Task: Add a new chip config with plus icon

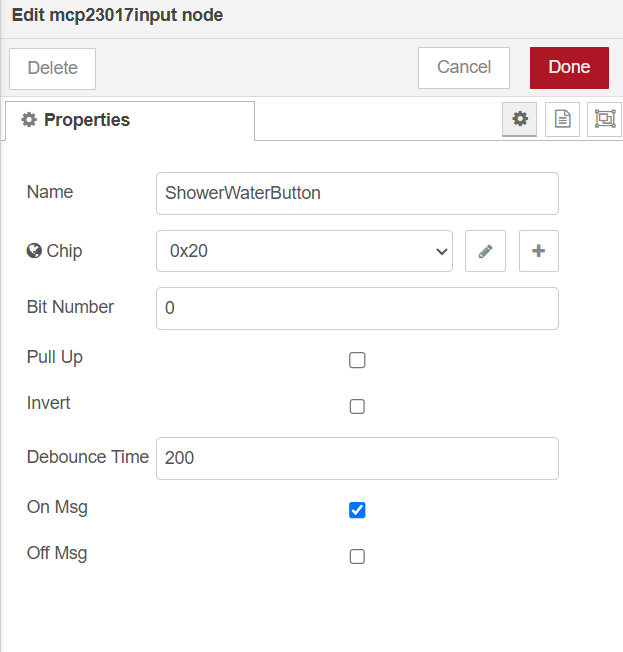Action: click(539, 251)
